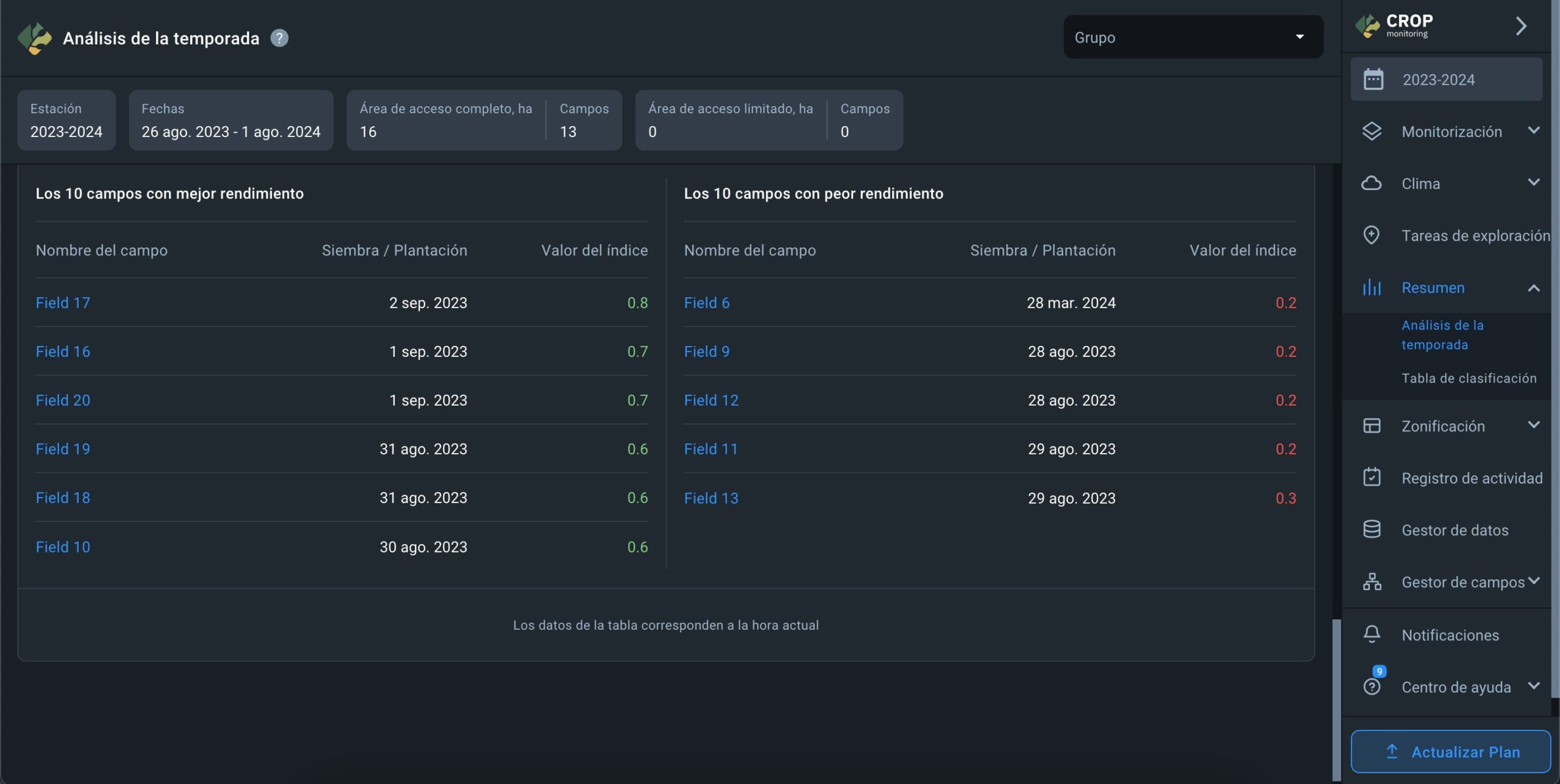Open Tabla de clasificación
This screenshot has height=784, width=1560.
pos(1469,378)
